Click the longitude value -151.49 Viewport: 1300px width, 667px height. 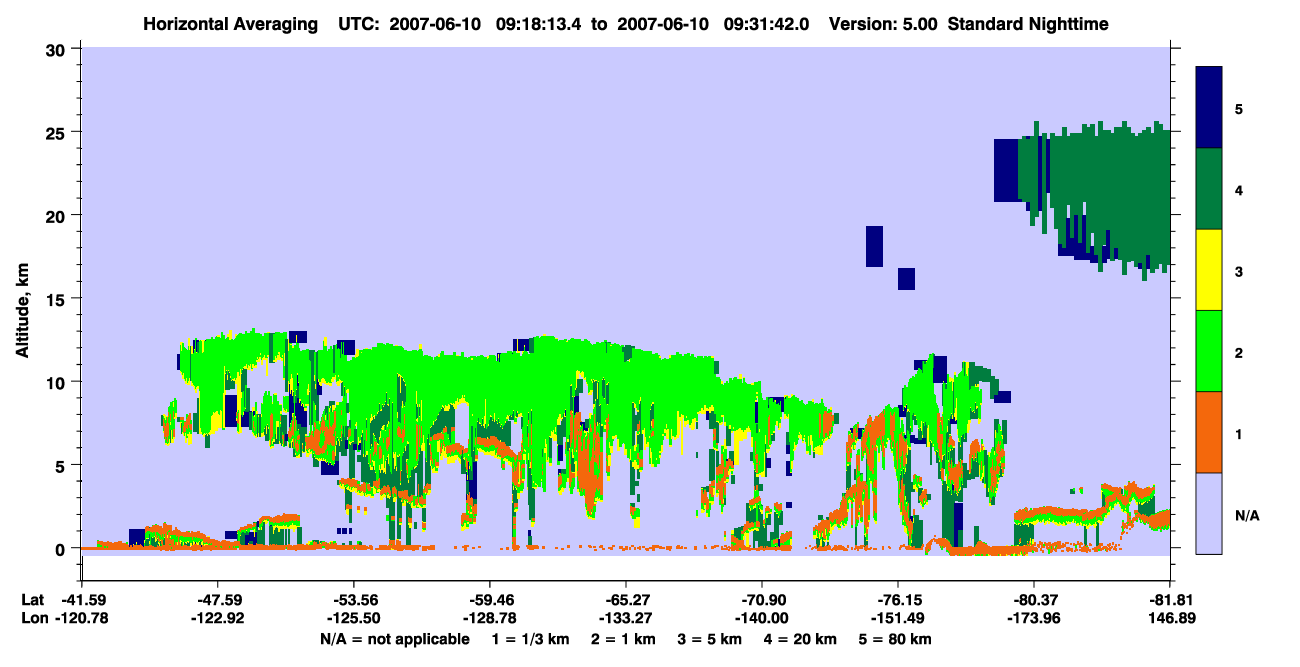pyautogui.click(x=898, y=619)
